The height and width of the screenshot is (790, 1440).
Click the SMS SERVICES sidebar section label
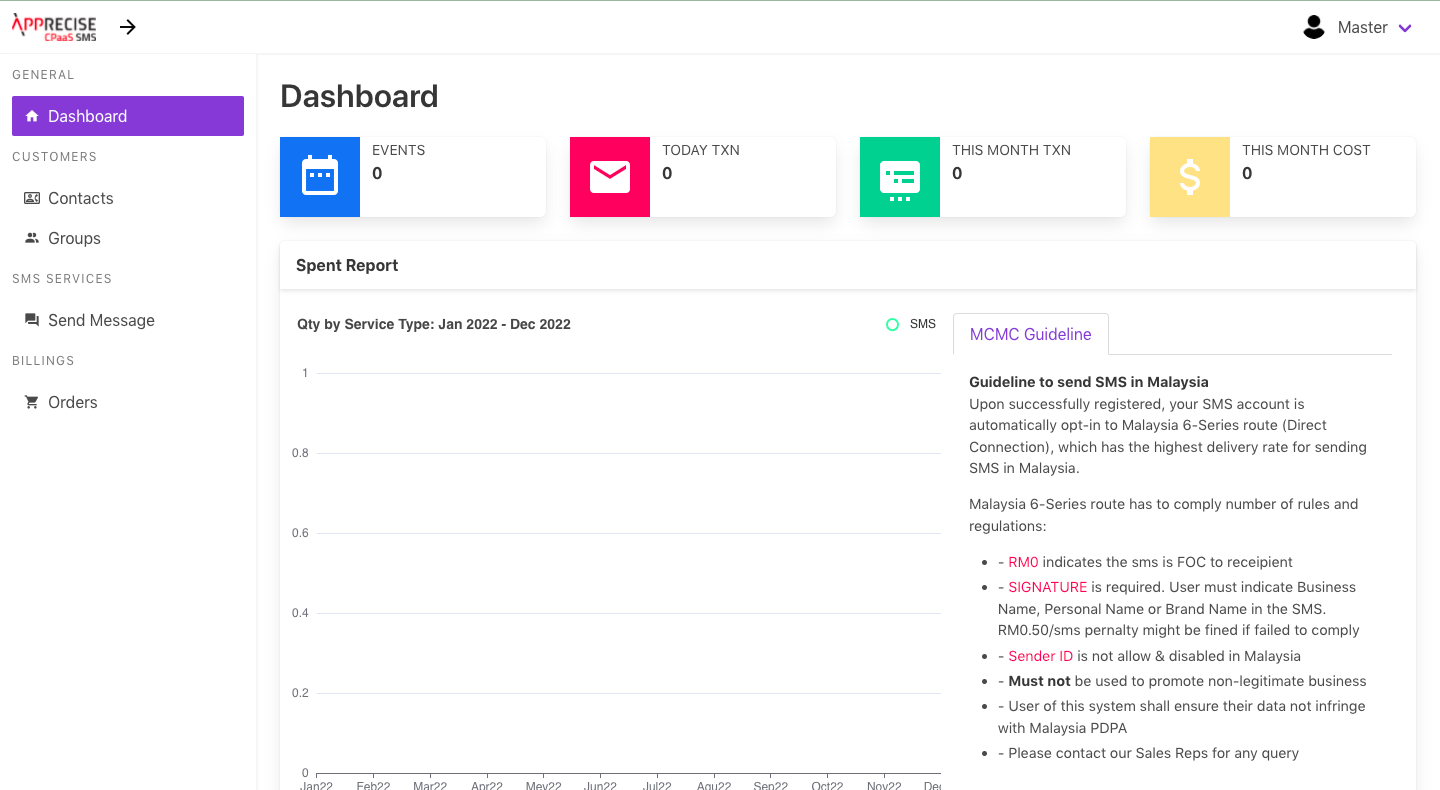62,279
